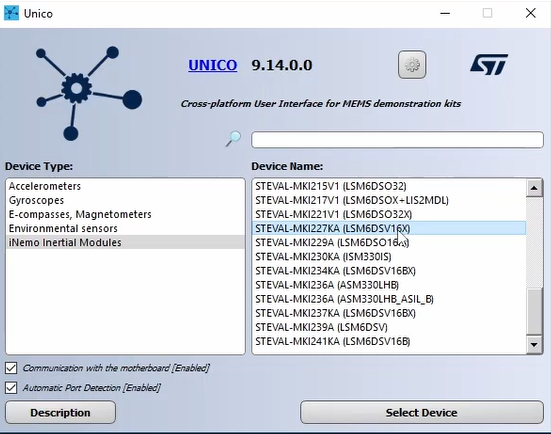Click the Unico app icon in title bar
The width and height of the screenshot is (551, 434).
point(11,13)
